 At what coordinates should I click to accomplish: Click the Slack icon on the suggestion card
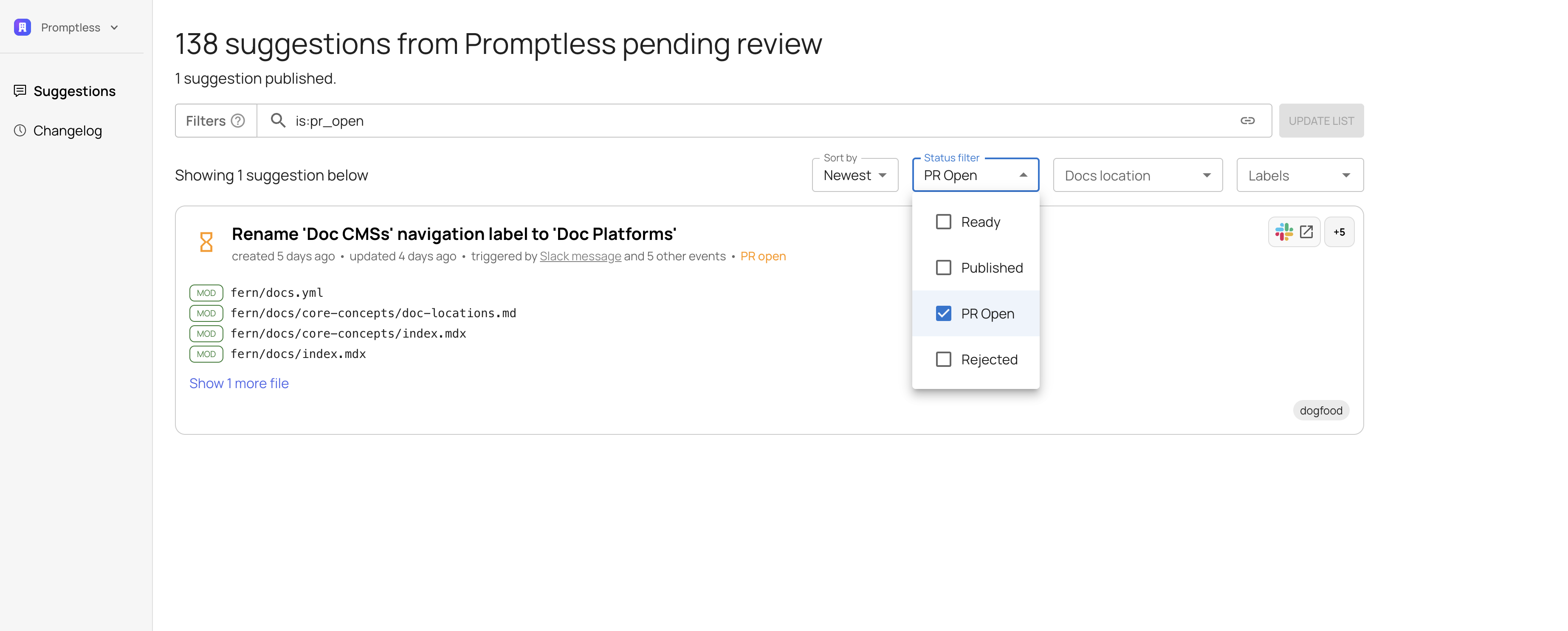point(1284,231)
